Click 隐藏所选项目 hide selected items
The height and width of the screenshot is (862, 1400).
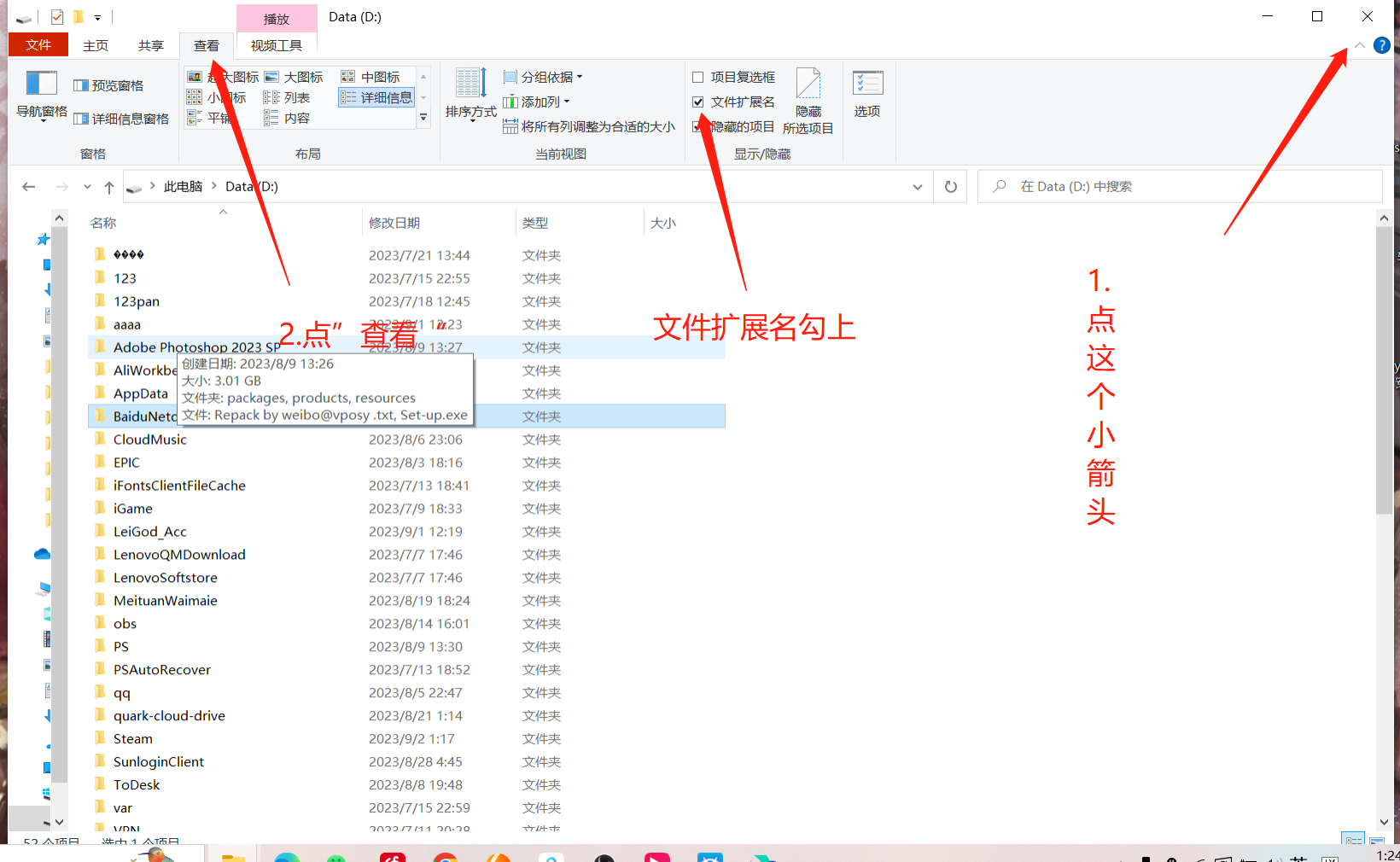click(x=808, y=101)
